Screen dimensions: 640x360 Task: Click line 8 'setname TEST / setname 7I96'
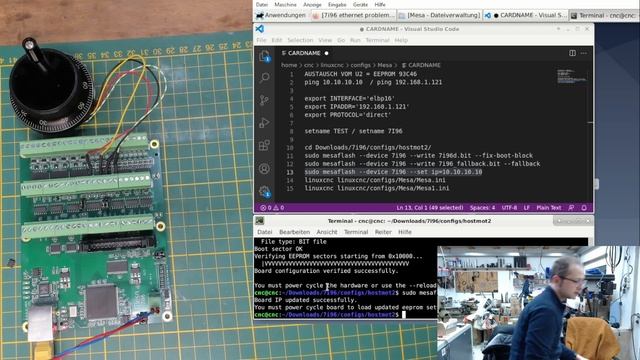pos(353,131)
